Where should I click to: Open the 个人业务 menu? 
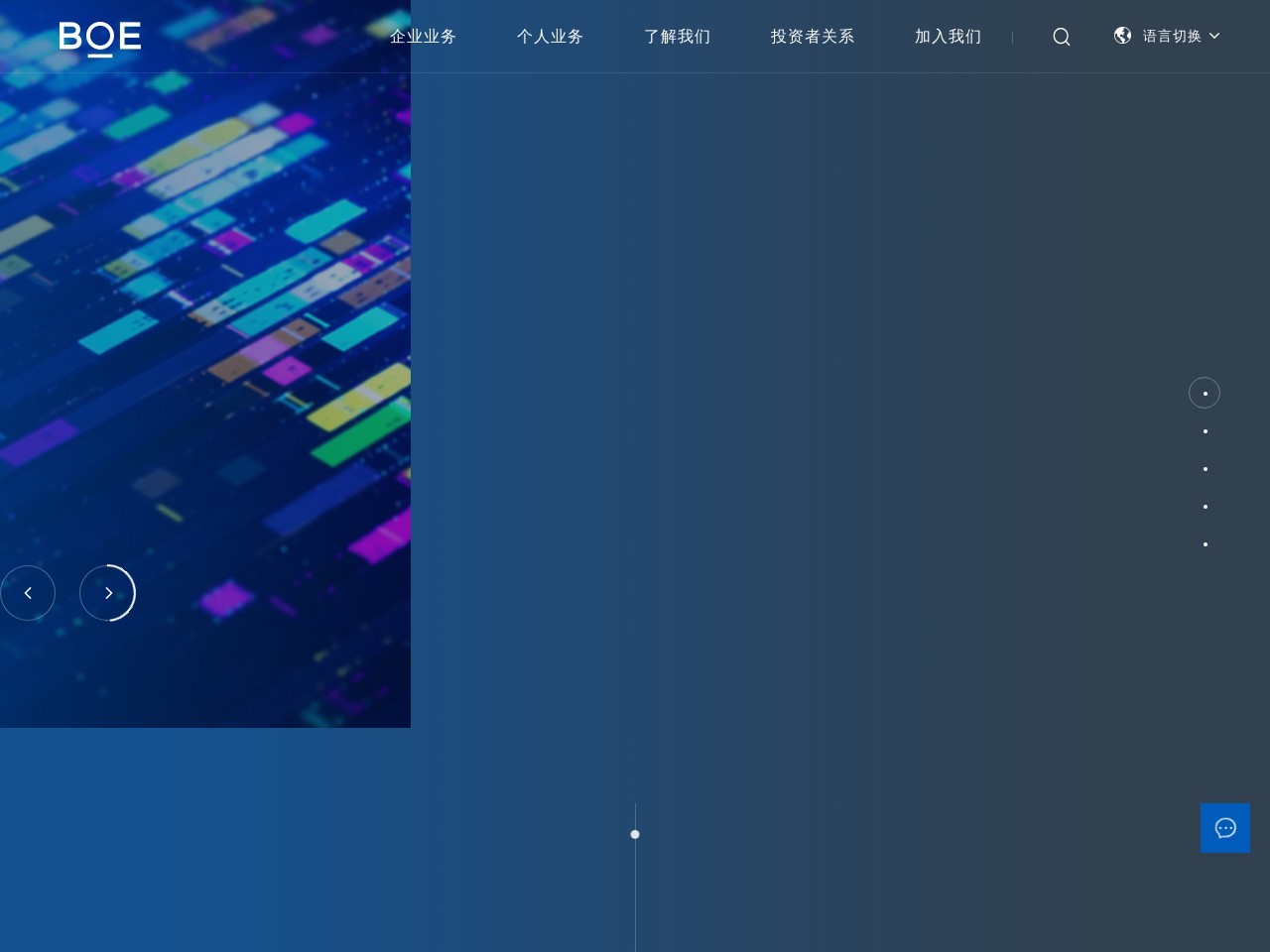tap(550, 37)
